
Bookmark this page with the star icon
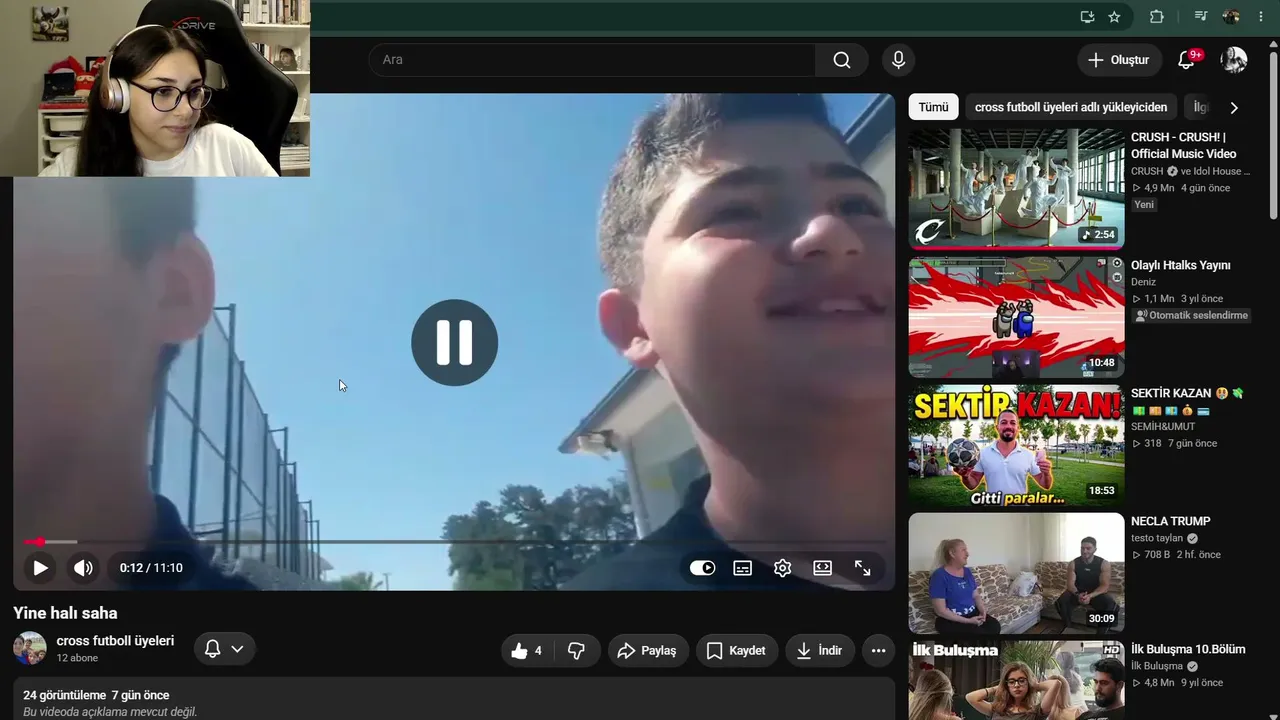[x=1114, y=17]
